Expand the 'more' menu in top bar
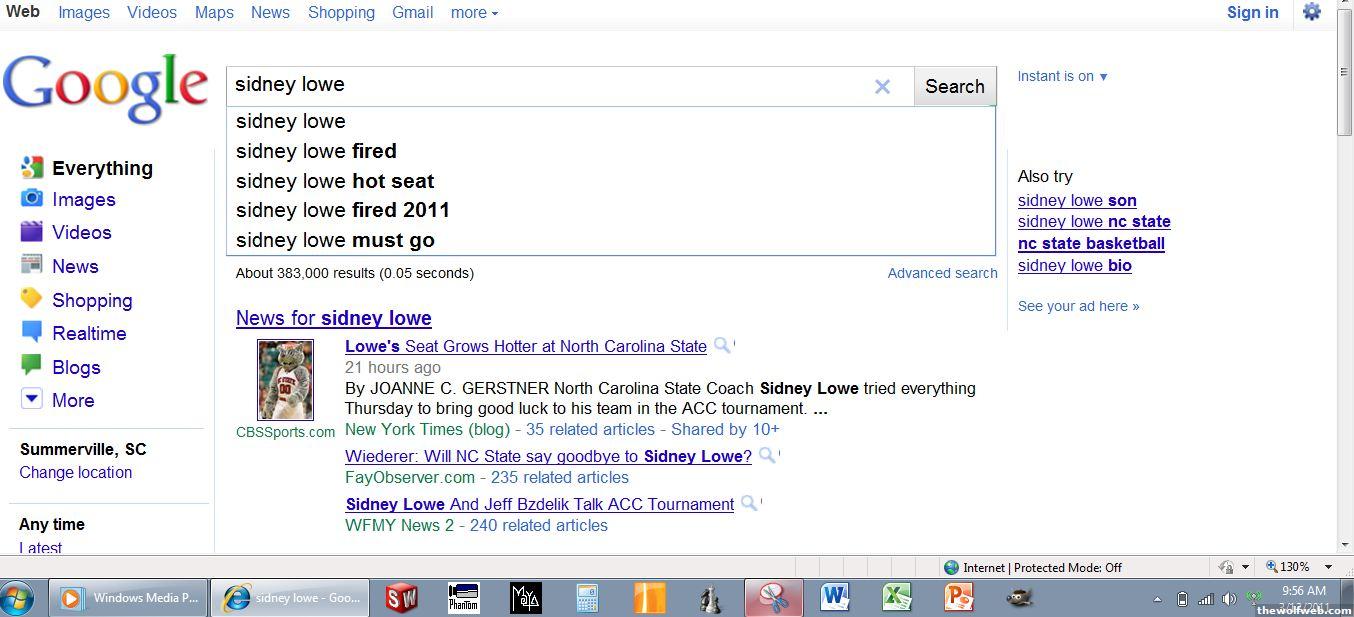The height and width of the screenshot is (617, 1354). pos(474,13)
